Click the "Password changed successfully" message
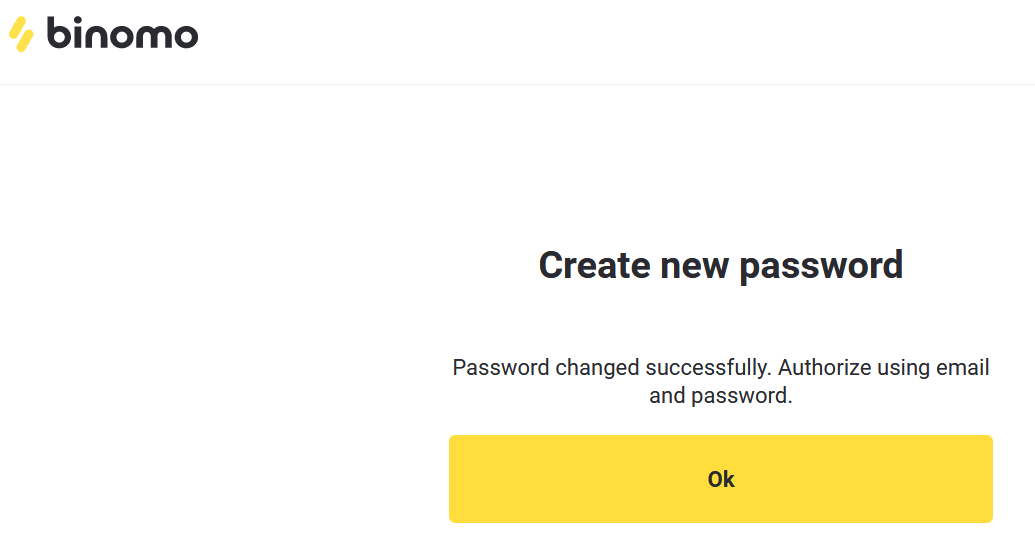The image size is (1035, 560). pyautogui.click(x=610, y=367)
